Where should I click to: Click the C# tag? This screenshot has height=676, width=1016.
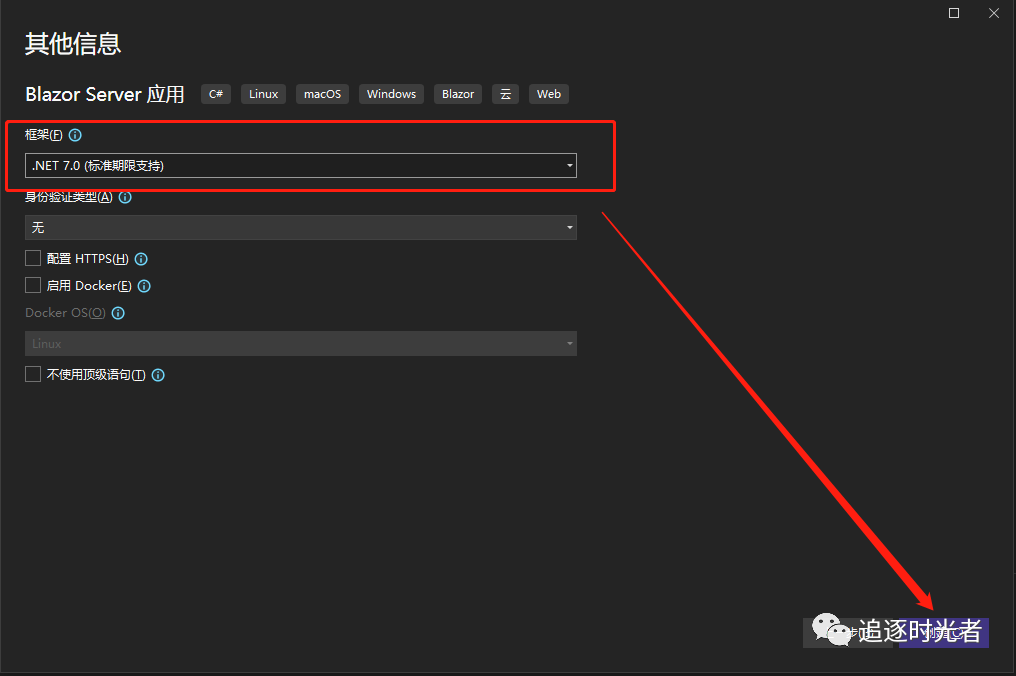pyautogui.click(x=216, y=94)
